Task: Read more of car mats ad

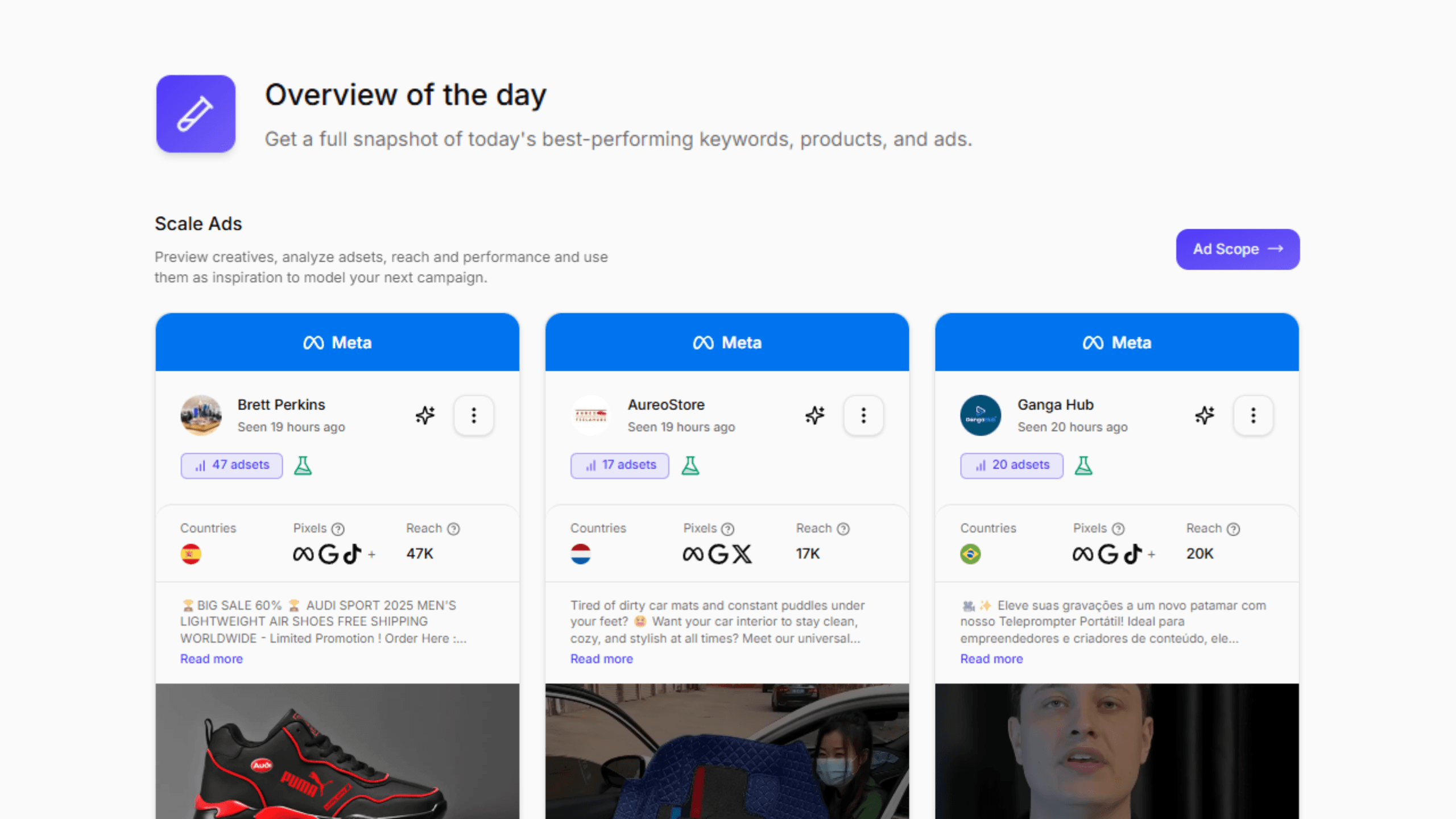Action: pyautogui.click(x=602, y=659)
